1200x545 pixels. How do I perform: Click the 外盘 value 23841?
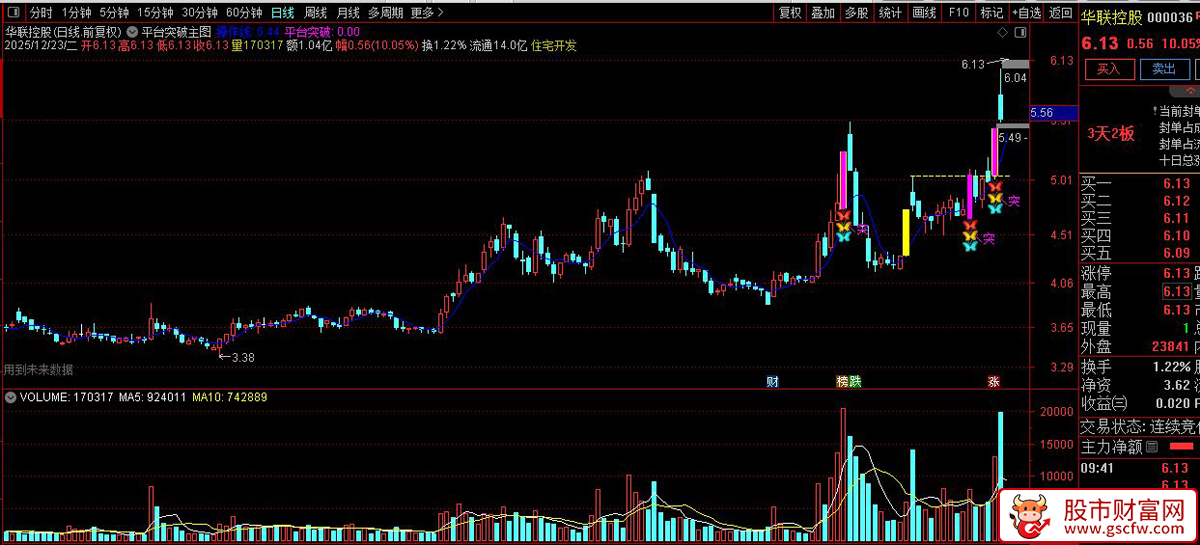click(x=1168, y=346)
